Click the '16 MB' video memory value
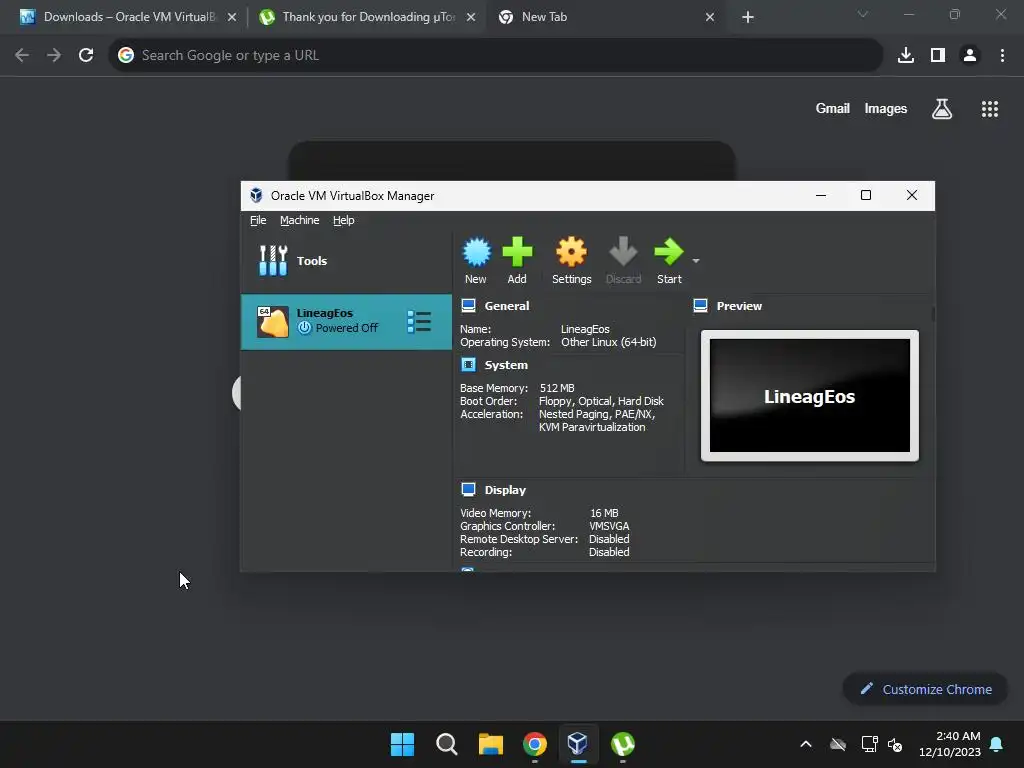 pos(604,513)
